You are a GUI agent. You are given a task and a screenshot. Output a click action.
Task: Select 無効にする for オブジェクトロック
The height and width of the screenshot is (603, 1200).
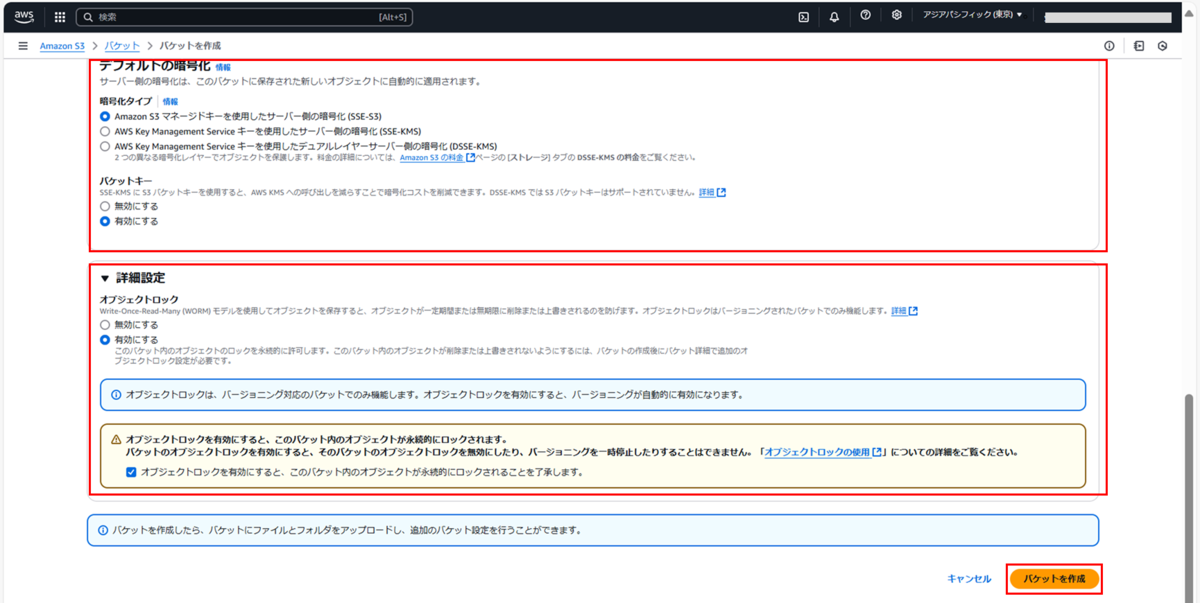[x=105, y=325]
